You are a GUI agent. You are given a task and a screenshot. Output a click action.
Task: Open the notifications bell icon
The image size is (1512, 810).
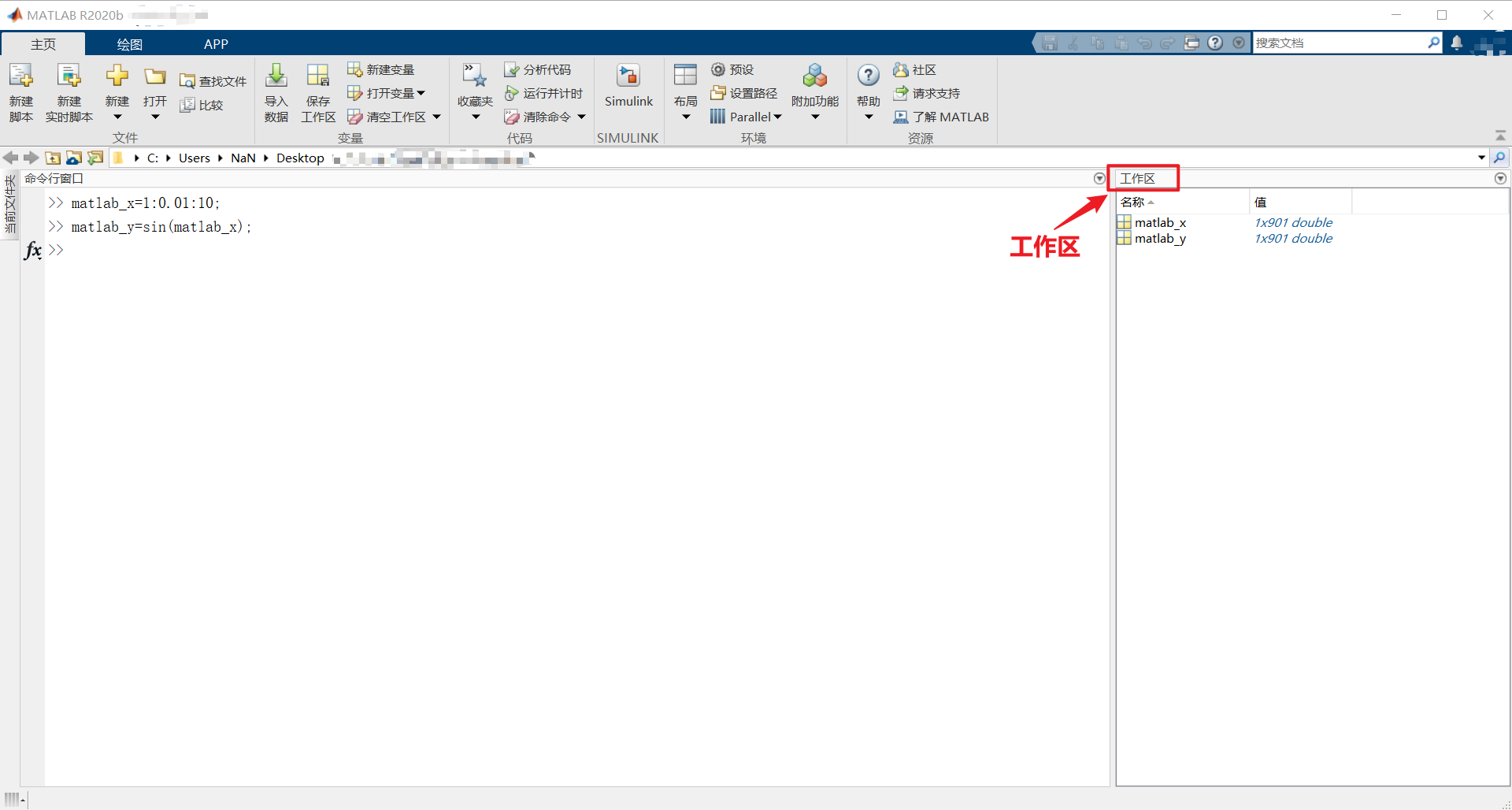point(1457,43)
